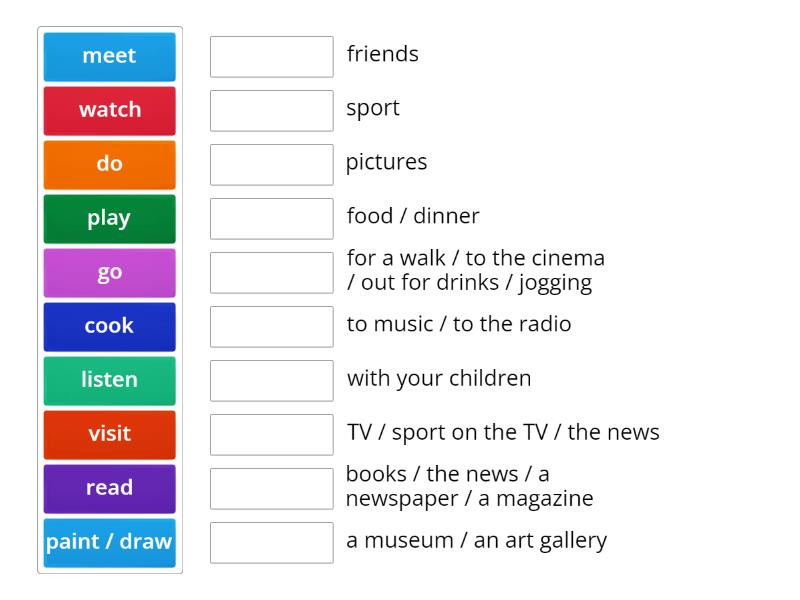Select the empty box beside 'pictures'
The height and width of the screenshot is (600, 800).
(271, 165)
